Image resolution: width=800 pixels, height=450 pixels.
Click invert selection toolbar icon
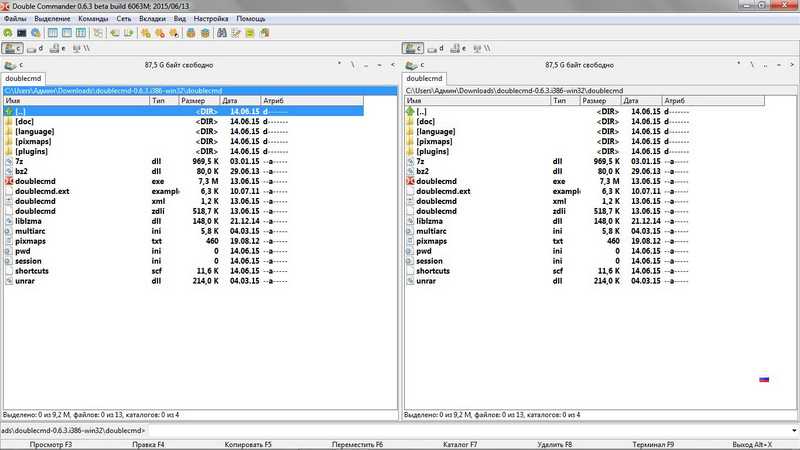tap(173, 33)
